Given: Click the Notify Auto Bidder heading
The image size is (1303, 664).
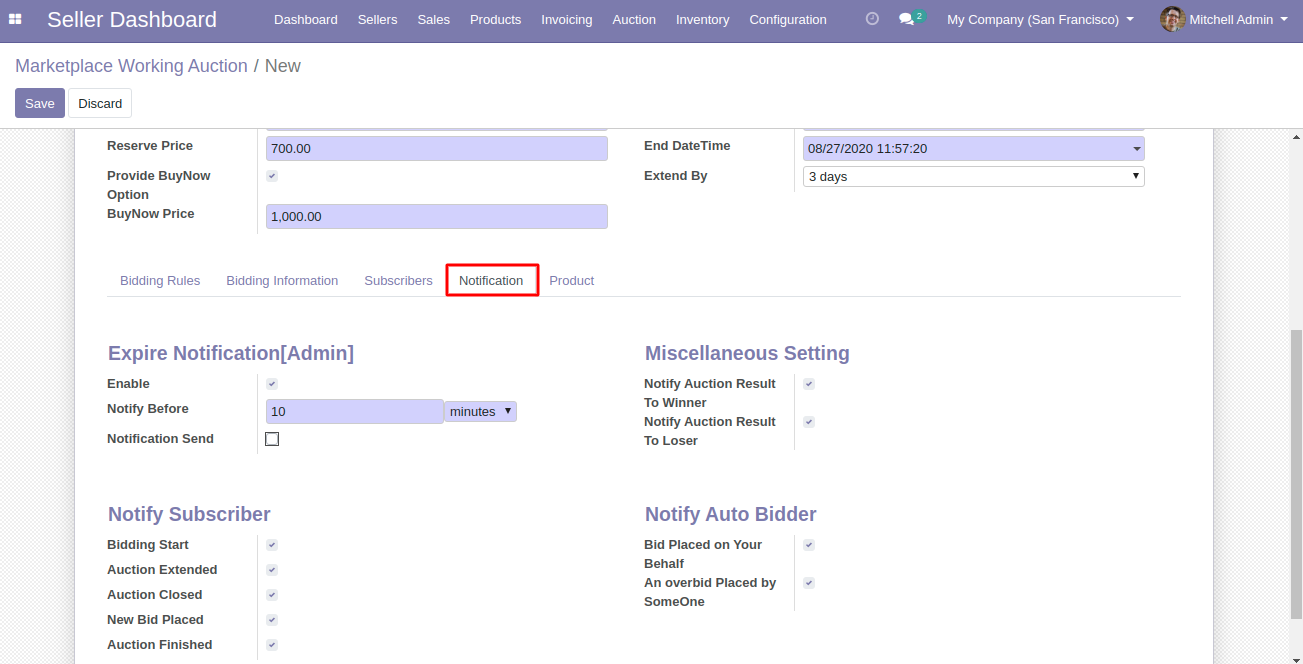Looking at the screenshot, I should click(731, 514).
